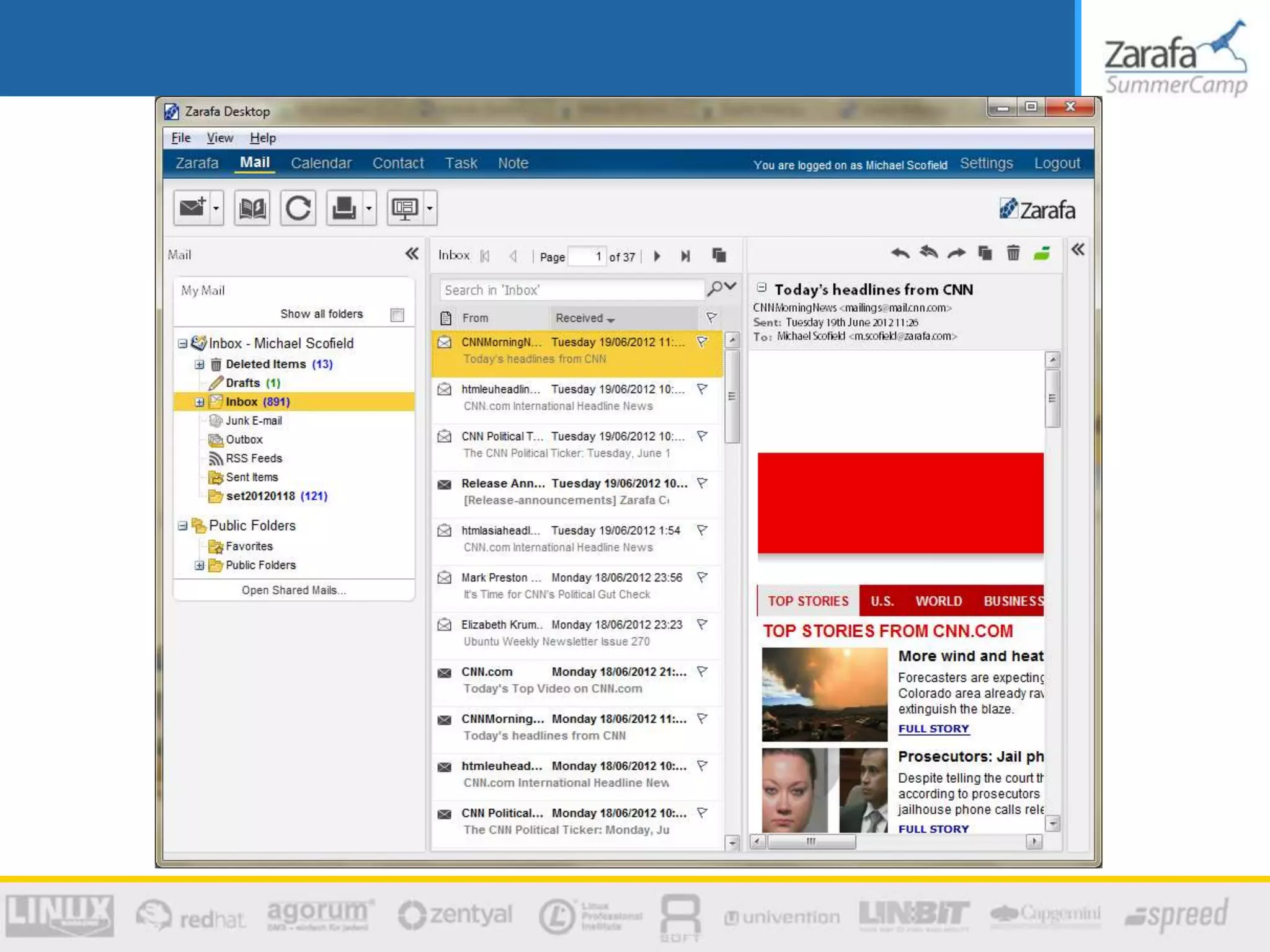
Task: Click the copy/move icon in preview toolbar
Action: 985,253
